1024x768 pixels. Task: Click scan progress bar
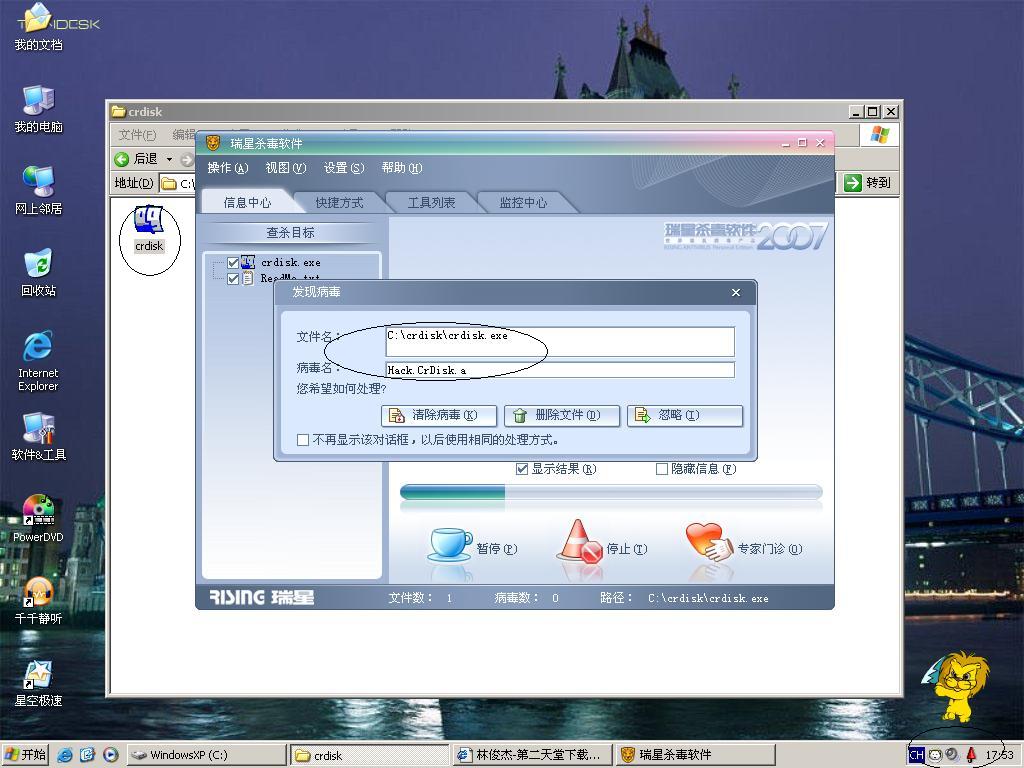611,492
